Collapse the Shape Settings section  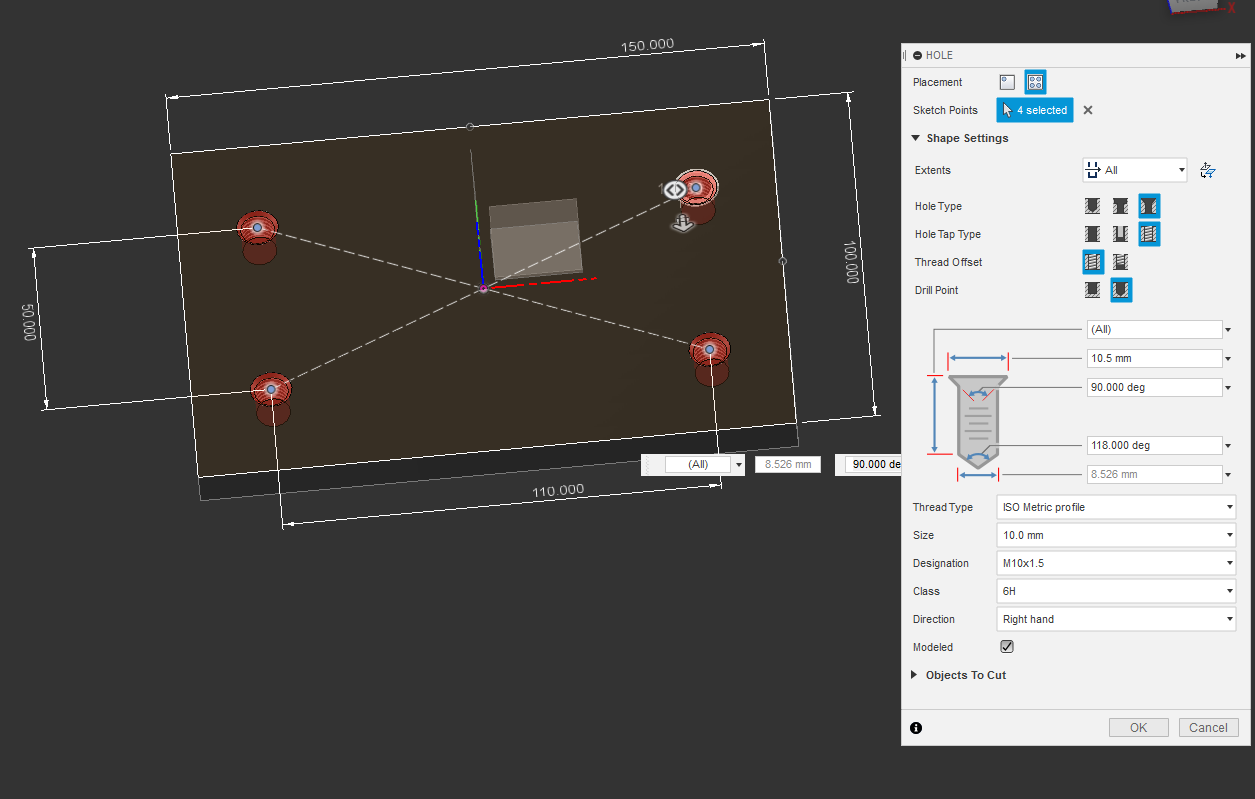[915, 138]
